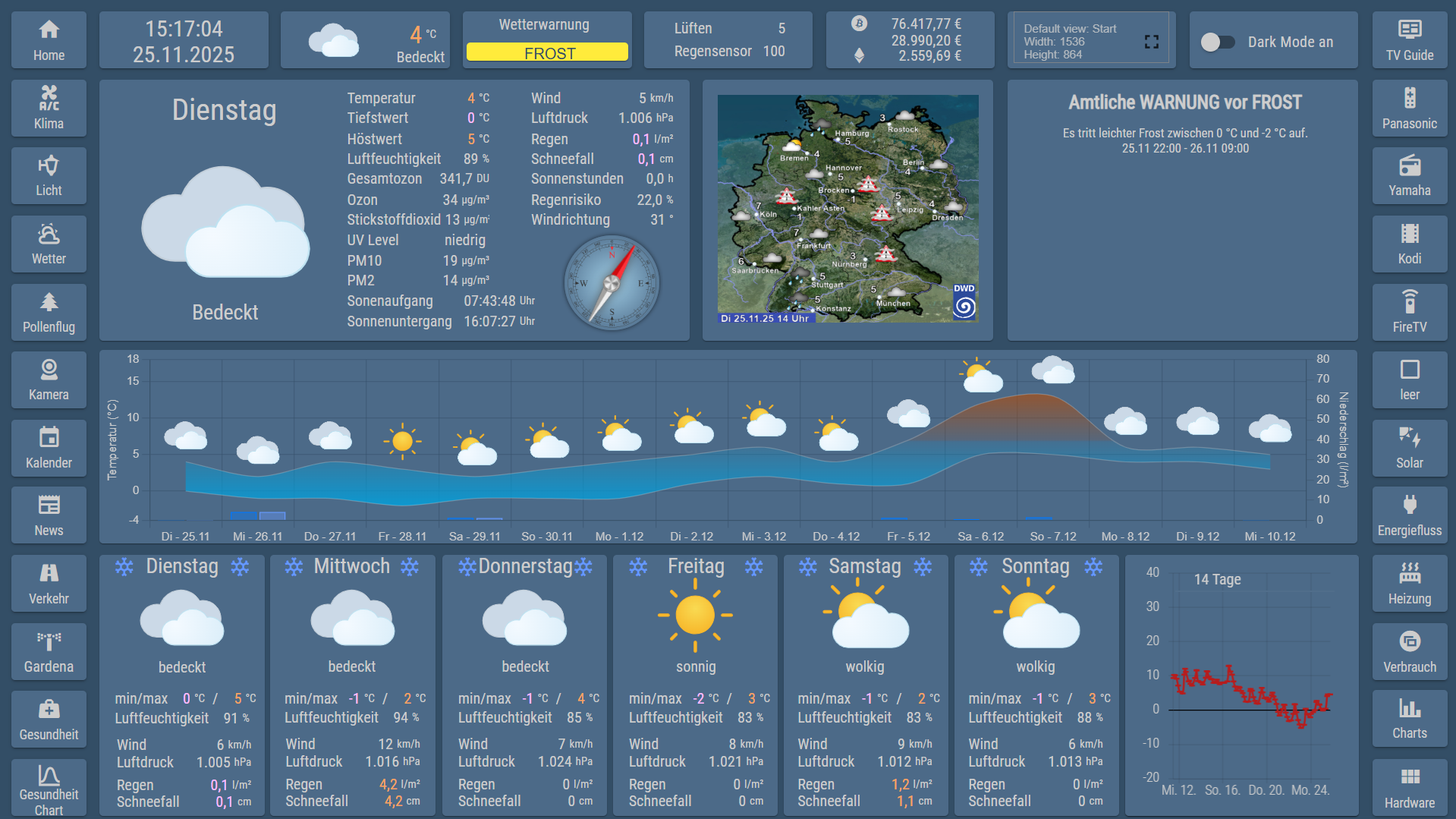Click the clock and date widget
1456x819 pixels.
[x=184, y=40]
